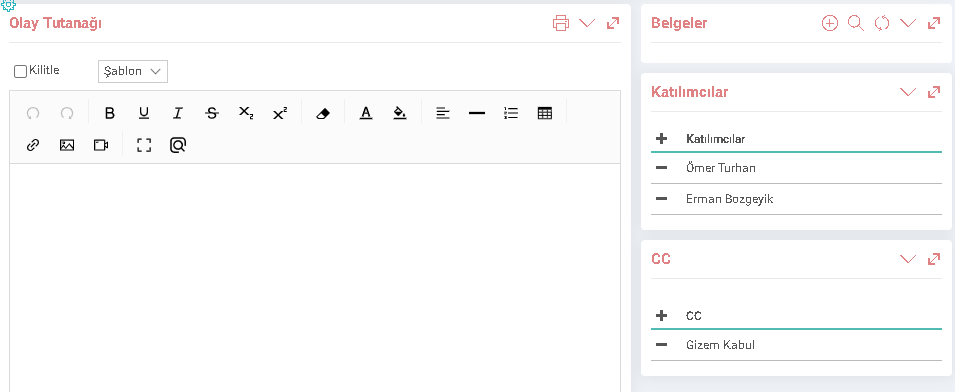Viewport: 955px width, 392px height.
Task: Open text alignment options
Action: pos(443,113)
